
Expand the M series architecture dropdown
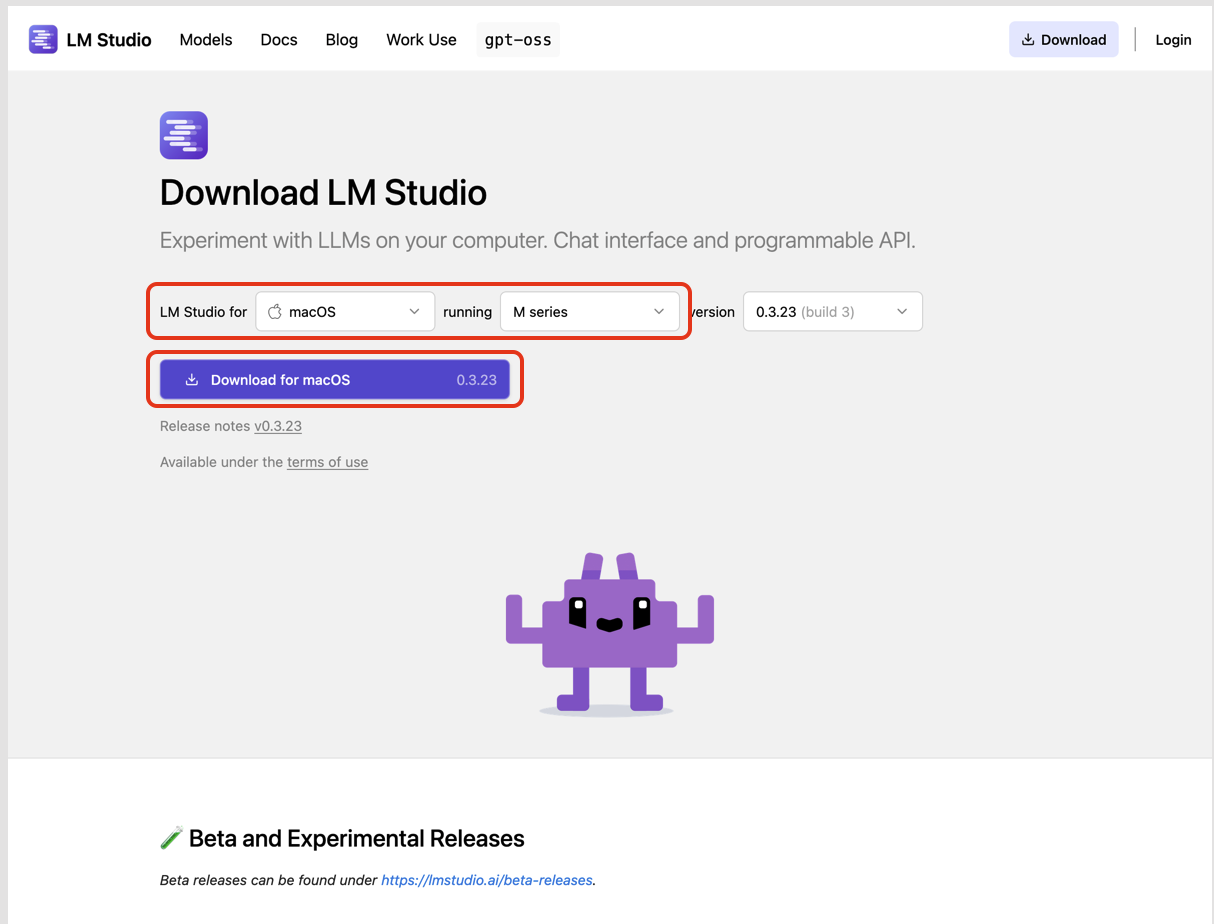[589, 312]
